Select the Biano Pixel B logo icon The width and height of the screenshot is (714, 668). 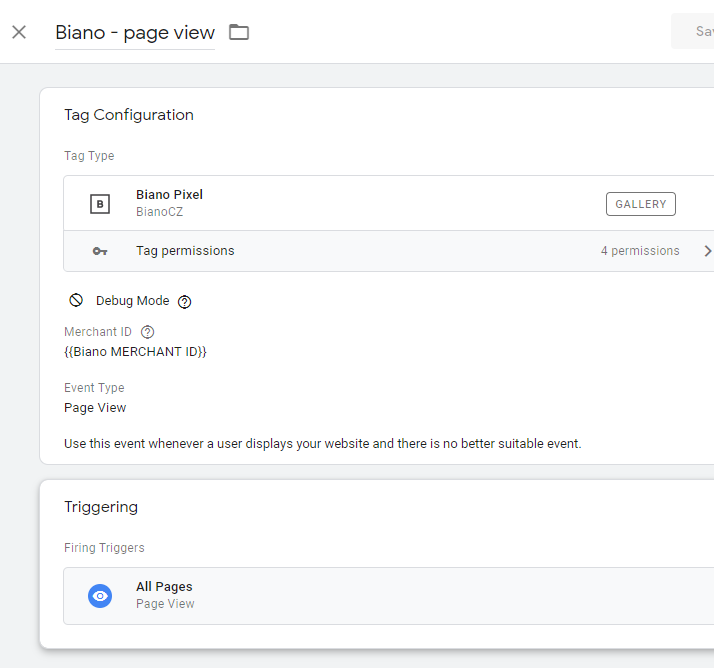coord(100,204)
